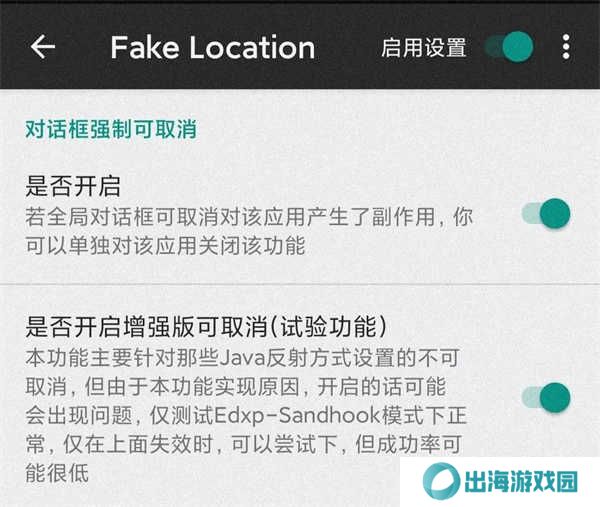
Task: Tap the Edxp-Sandhook description line
Action: (246, 416)
